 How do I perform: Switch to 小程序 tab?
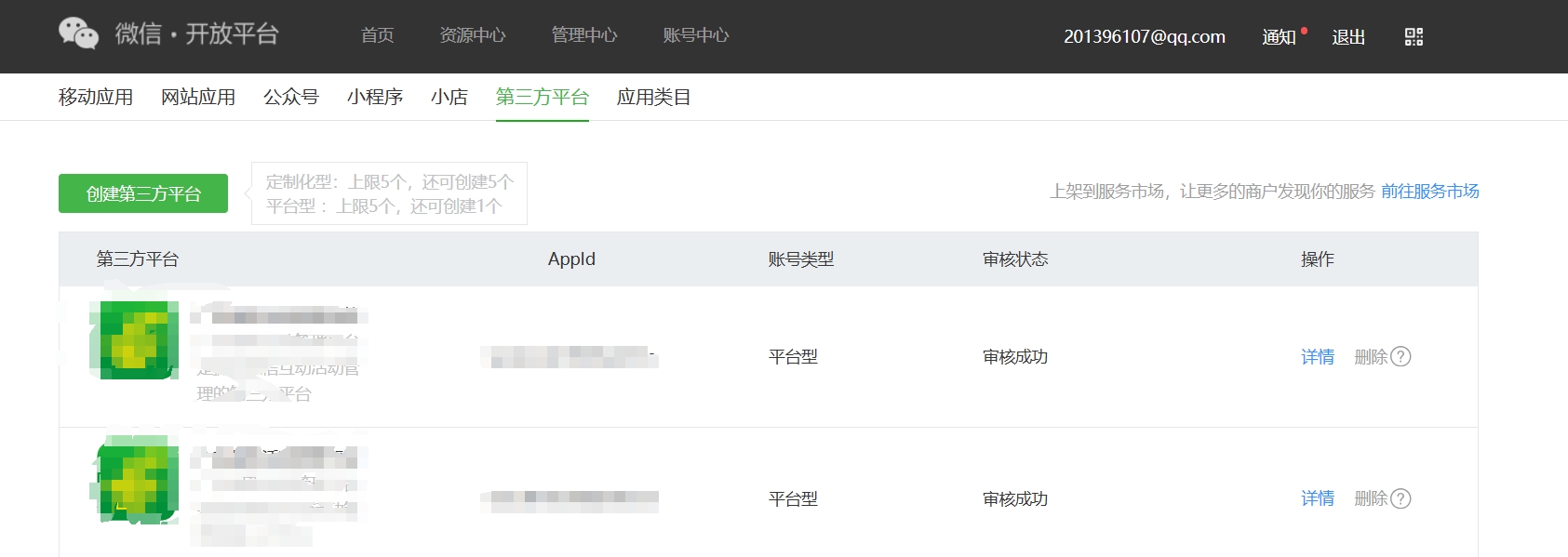coord(375,97)
